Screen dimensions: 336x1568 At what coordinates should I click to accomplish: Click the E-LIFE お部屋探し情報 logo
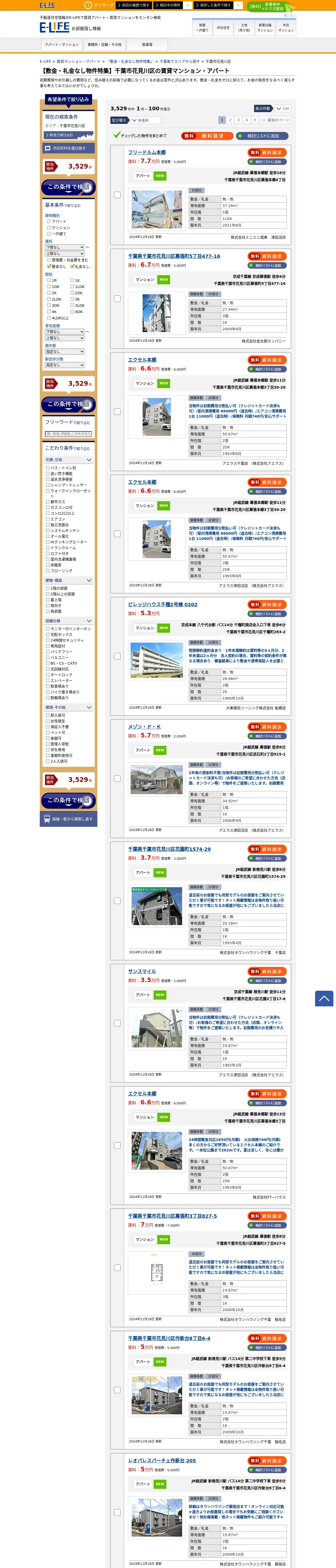[70, 27]
